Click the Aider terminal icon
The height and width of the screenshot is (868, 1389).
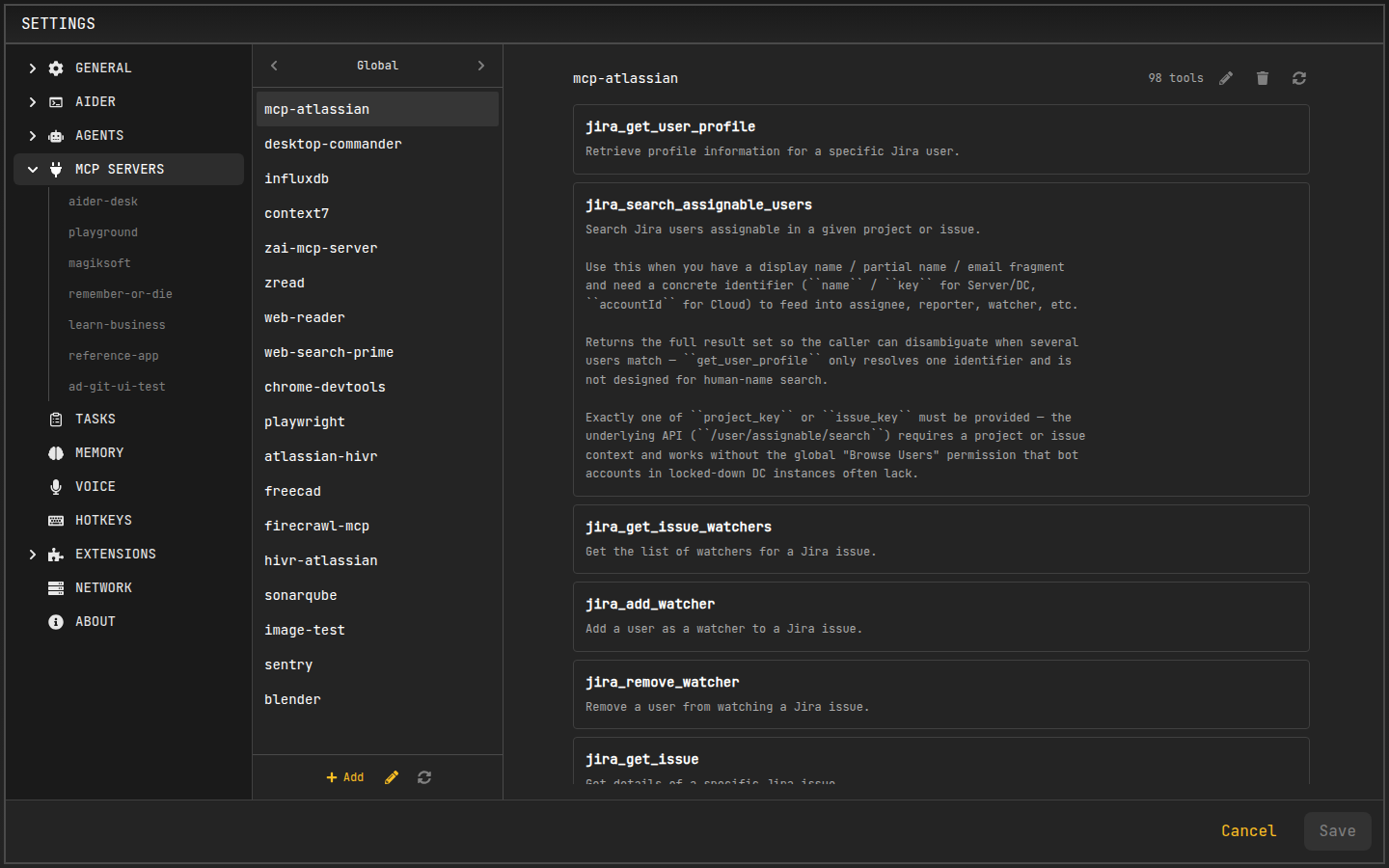(x=56, y=102)
